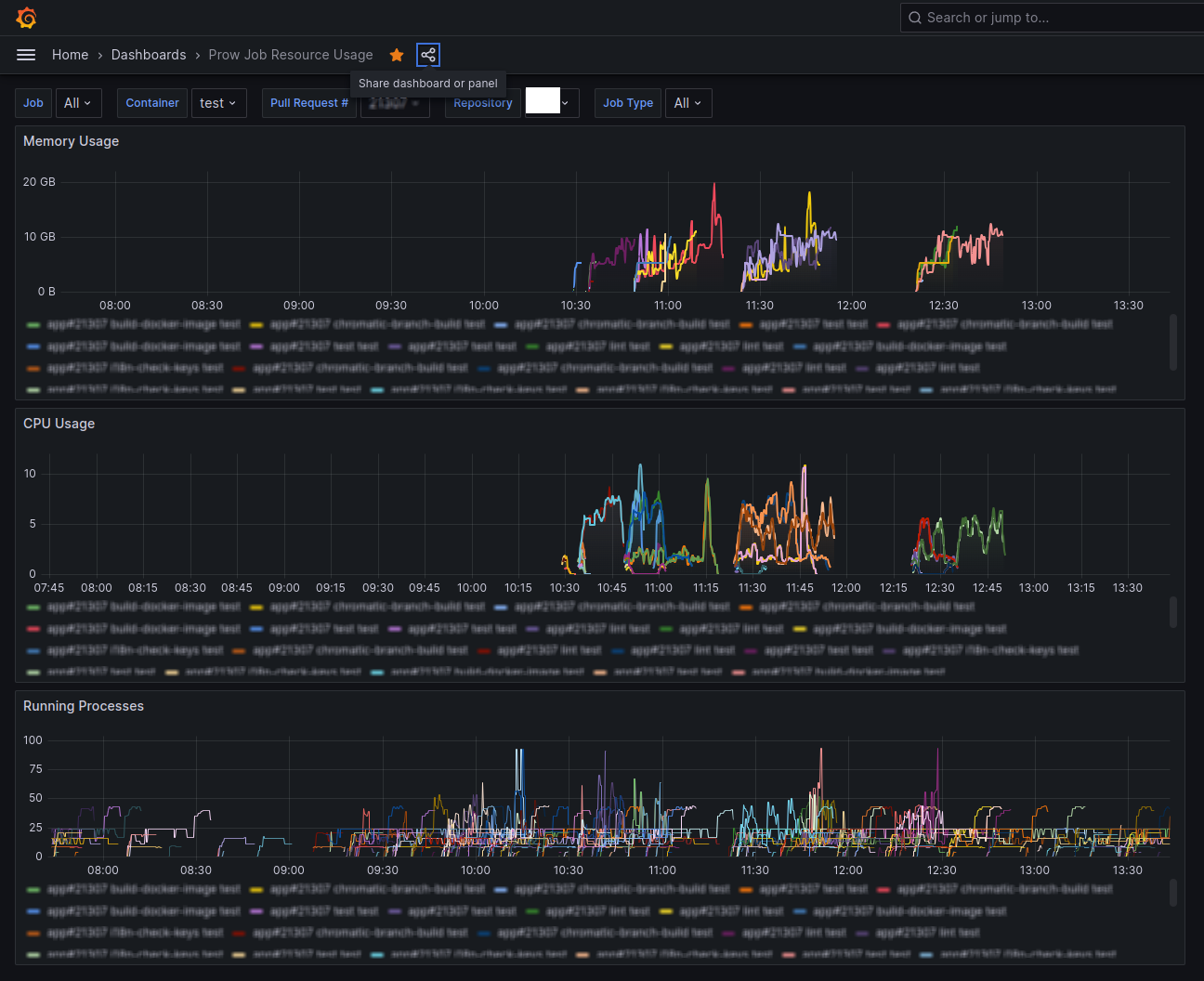Open the Container dropdown showing test
The image size is (1204, 981).
pos(218,103)
